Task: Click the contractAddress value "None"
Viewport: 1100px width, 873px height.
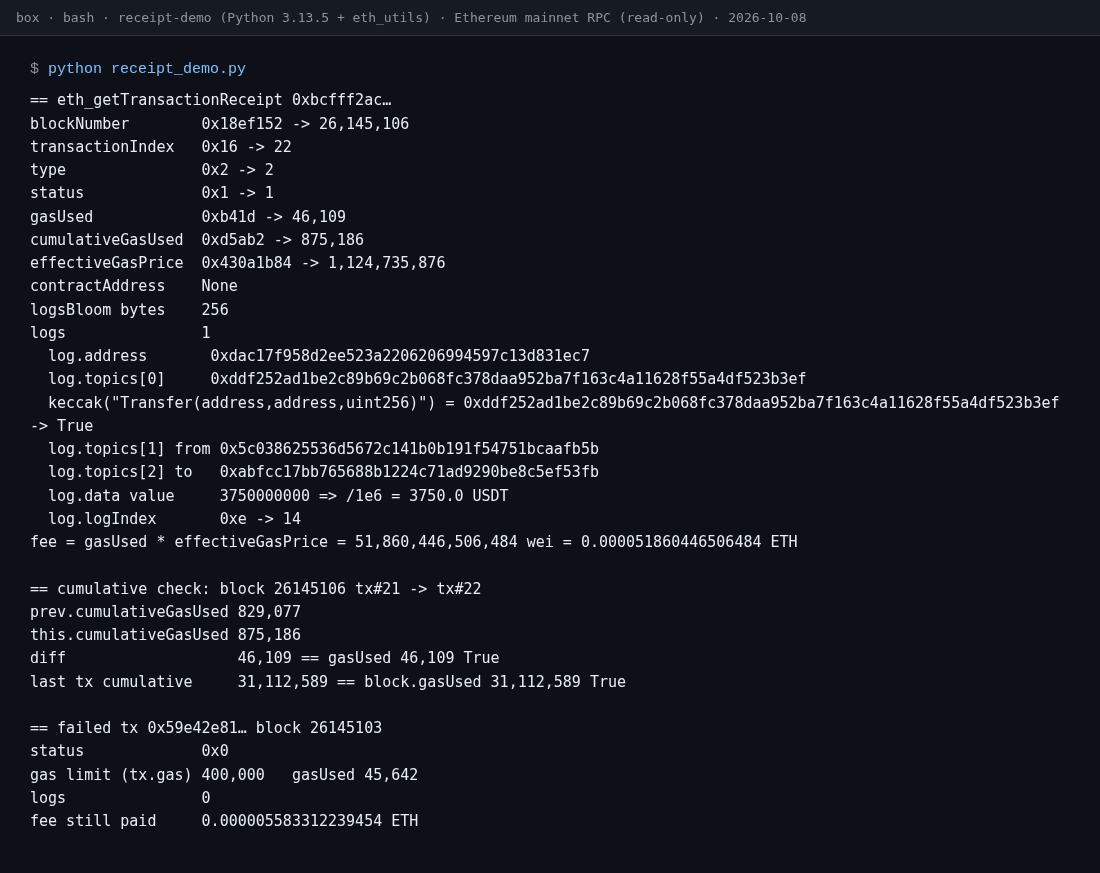Action: tap(220, 286)
